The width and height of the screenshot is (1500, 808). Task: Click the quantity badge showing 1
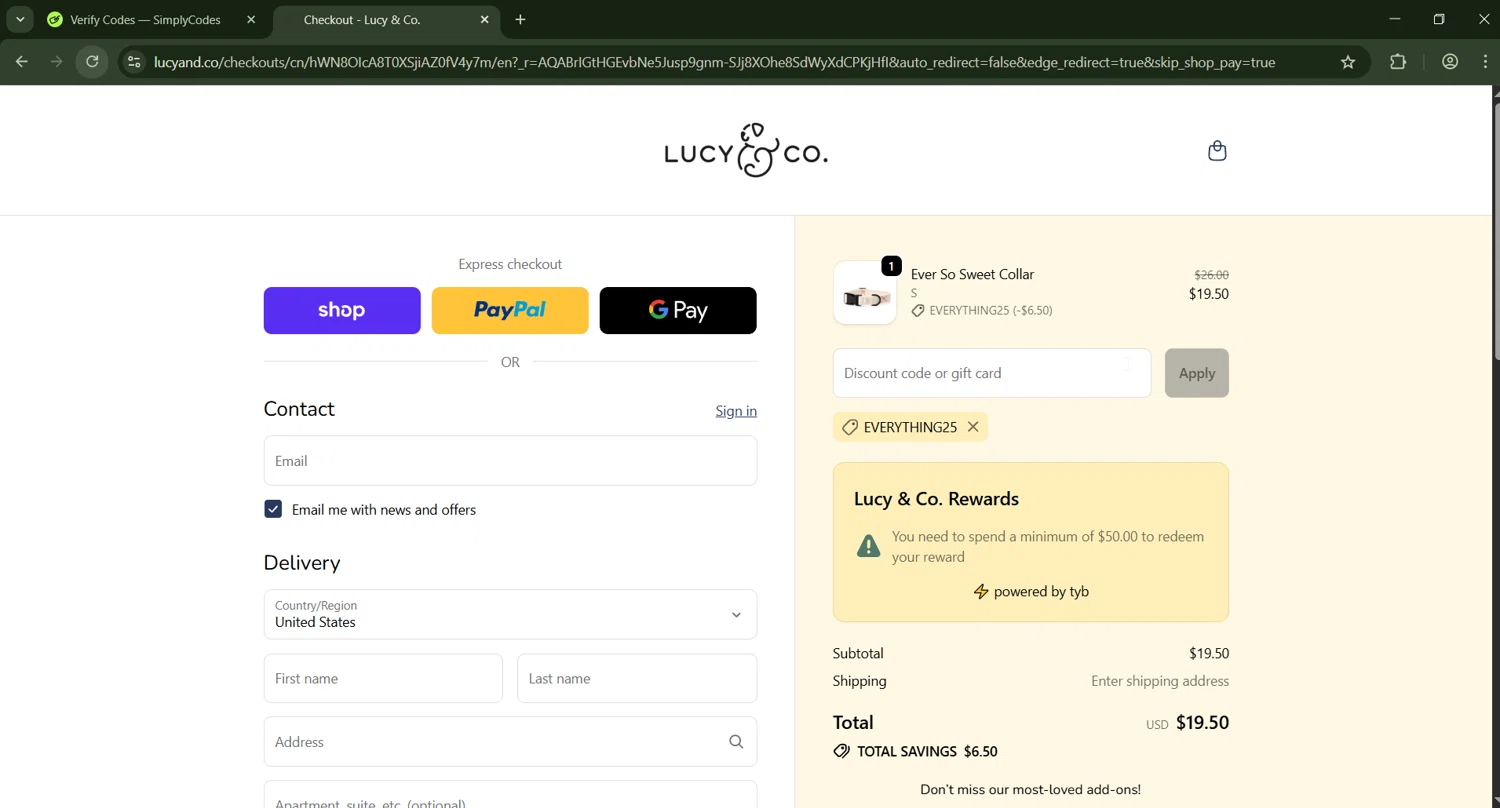tap(891, 266)
